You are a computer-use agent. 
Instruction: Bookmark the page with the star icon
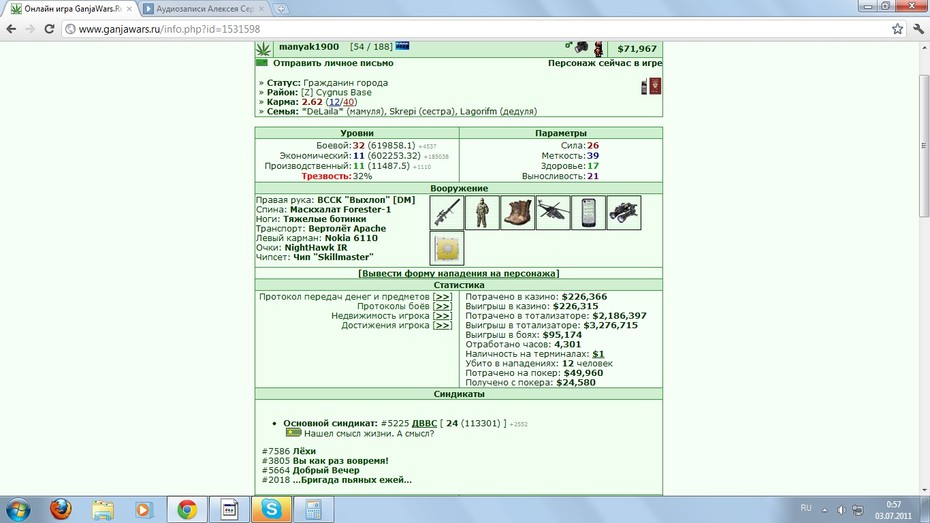coord(897,28)
